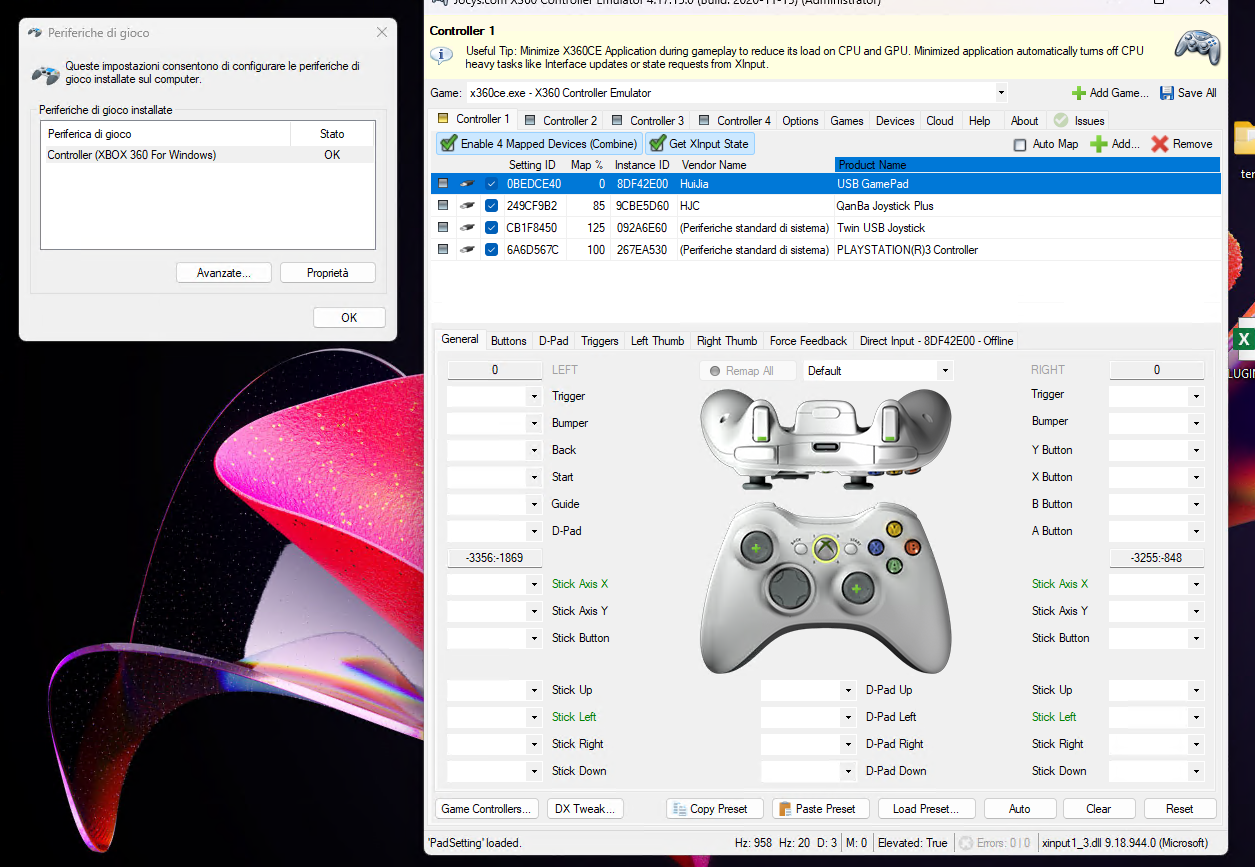The image size is (1255, 867).
Task: Click the right thumbstick on controller image
Action: [x=857, y=589]
